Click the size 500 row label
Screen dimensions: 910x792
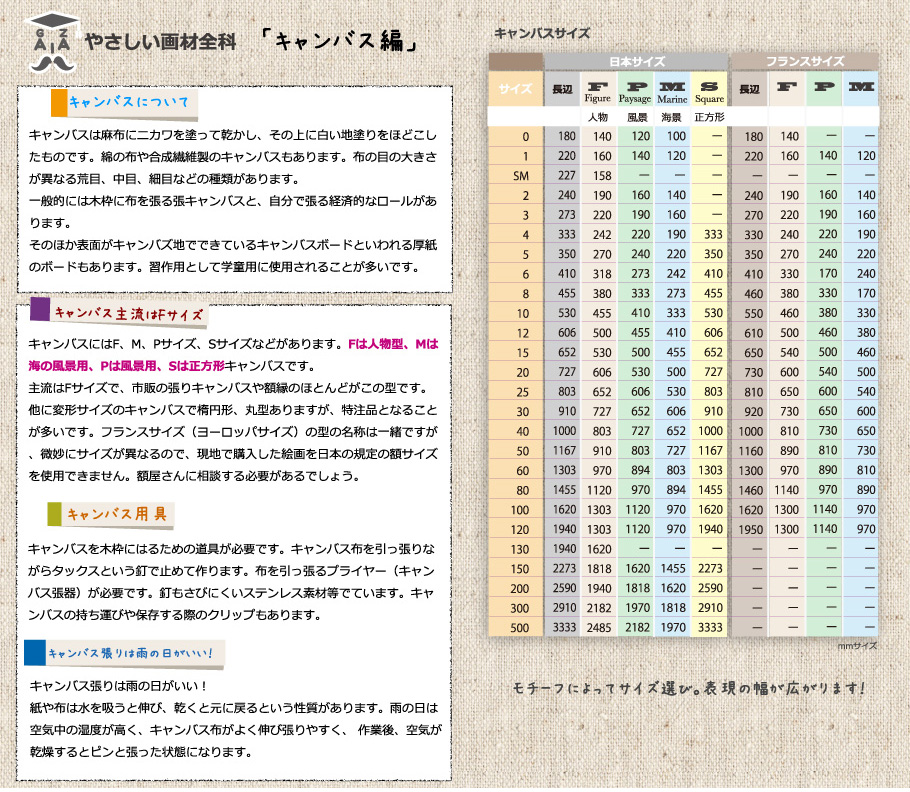(x=519, y=628)
